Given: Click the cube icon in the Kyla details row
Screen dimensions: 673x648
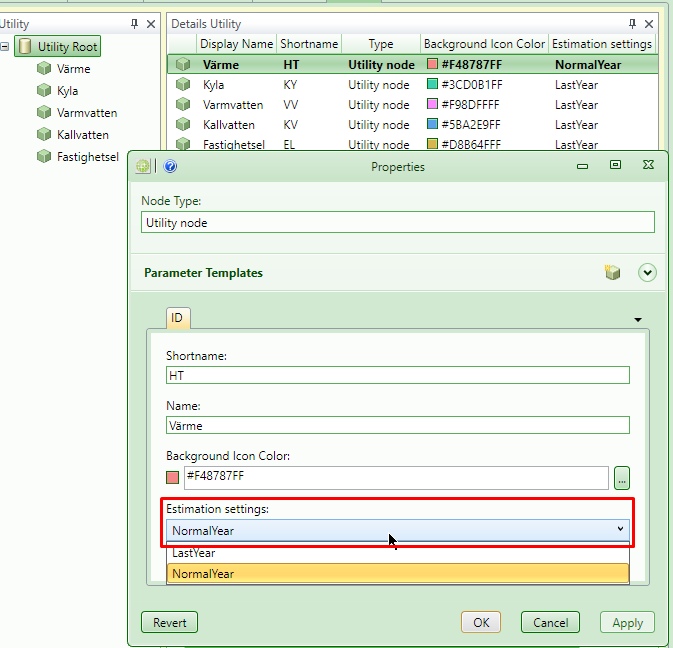Looking at the screenshot, I should 183,84.
